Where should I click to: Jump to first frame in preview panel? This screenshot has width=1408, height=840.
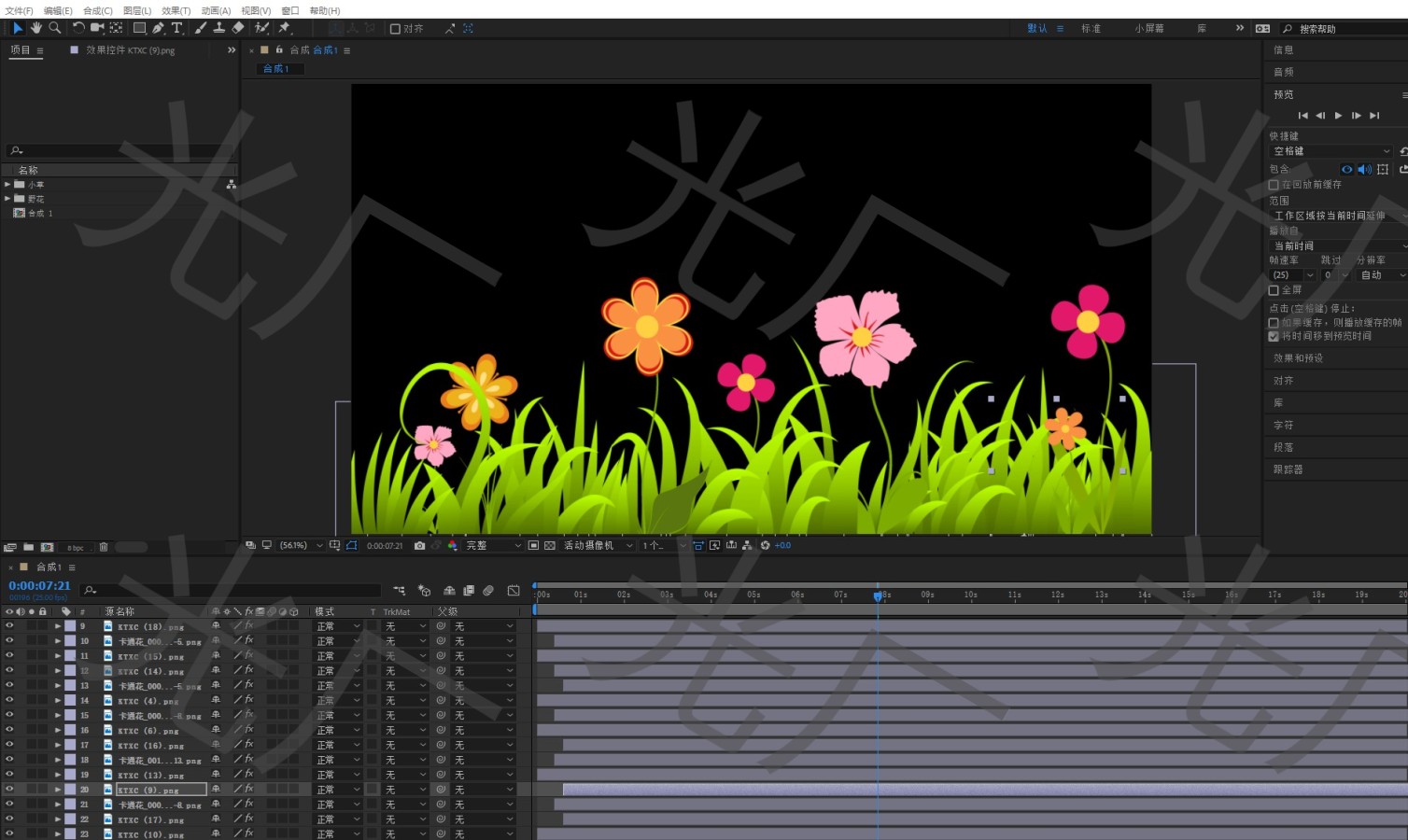tap(1302, 116)
